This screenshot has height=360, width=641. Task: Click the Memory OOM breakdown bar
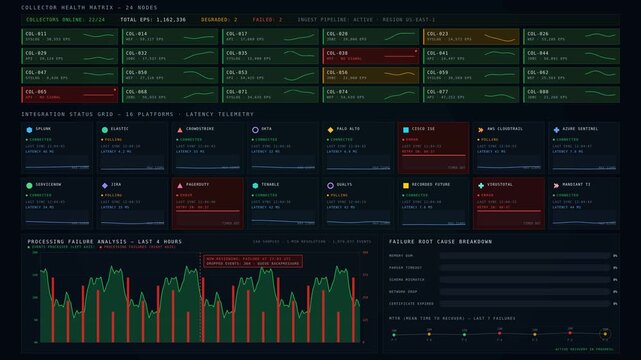click(x=525, y=256)
